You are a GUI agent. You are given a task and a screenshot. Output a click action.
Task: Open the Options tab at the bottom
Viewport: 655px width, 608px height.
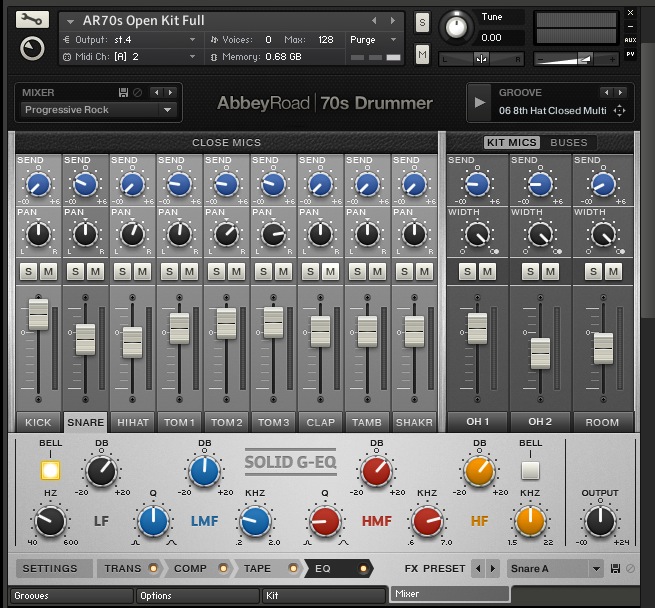[x=198, y=595]
